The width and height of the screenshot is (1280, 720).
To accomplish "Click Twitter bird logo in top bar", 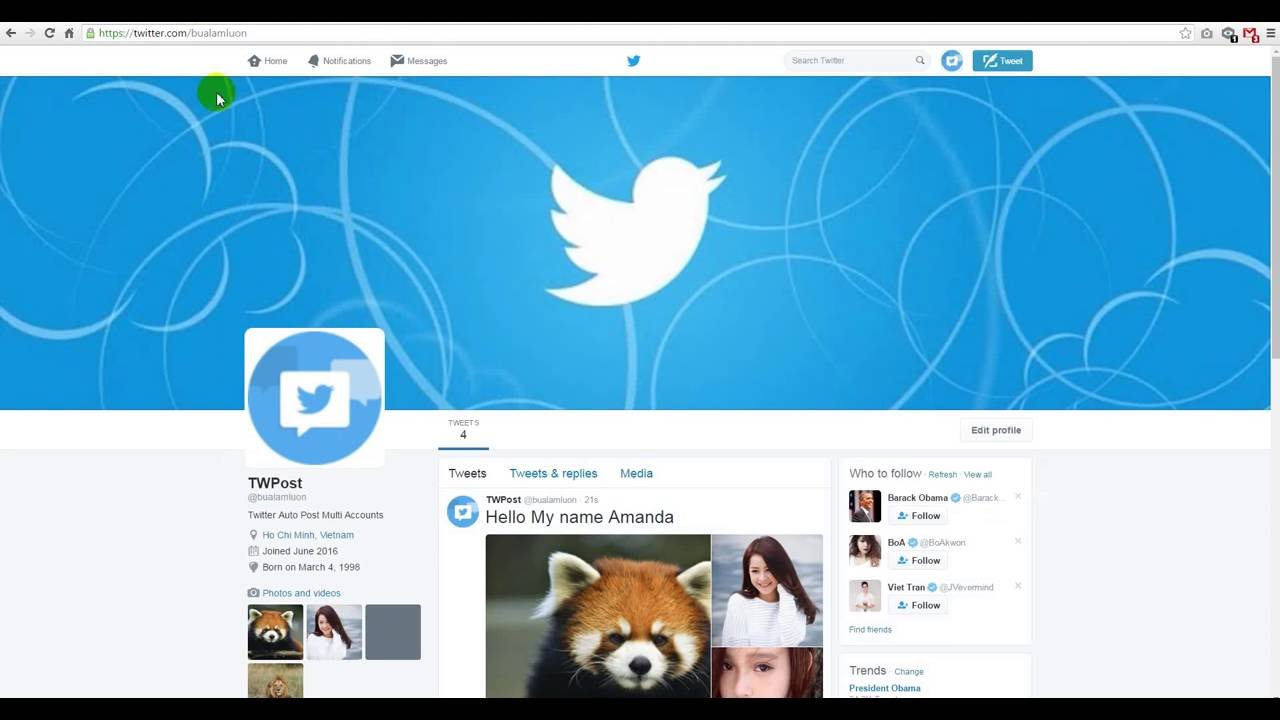I will pyautogui.click(x=633, y=61).
